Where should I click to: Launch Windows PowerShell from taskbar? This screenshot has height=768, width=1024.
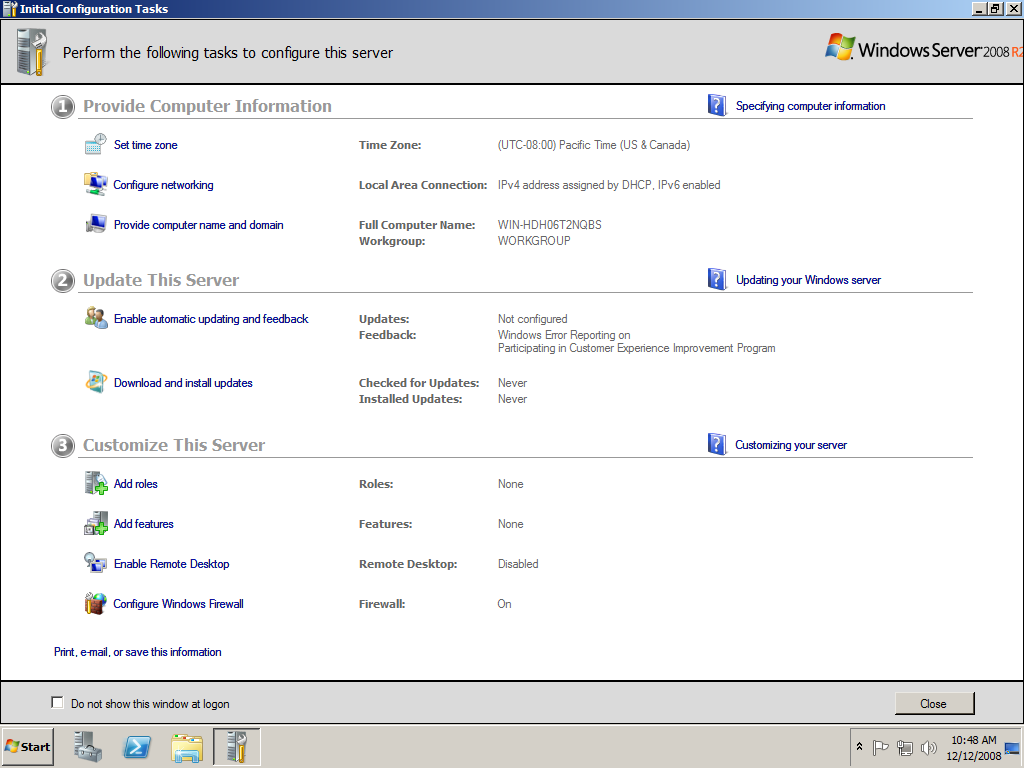tap(137, 747)
